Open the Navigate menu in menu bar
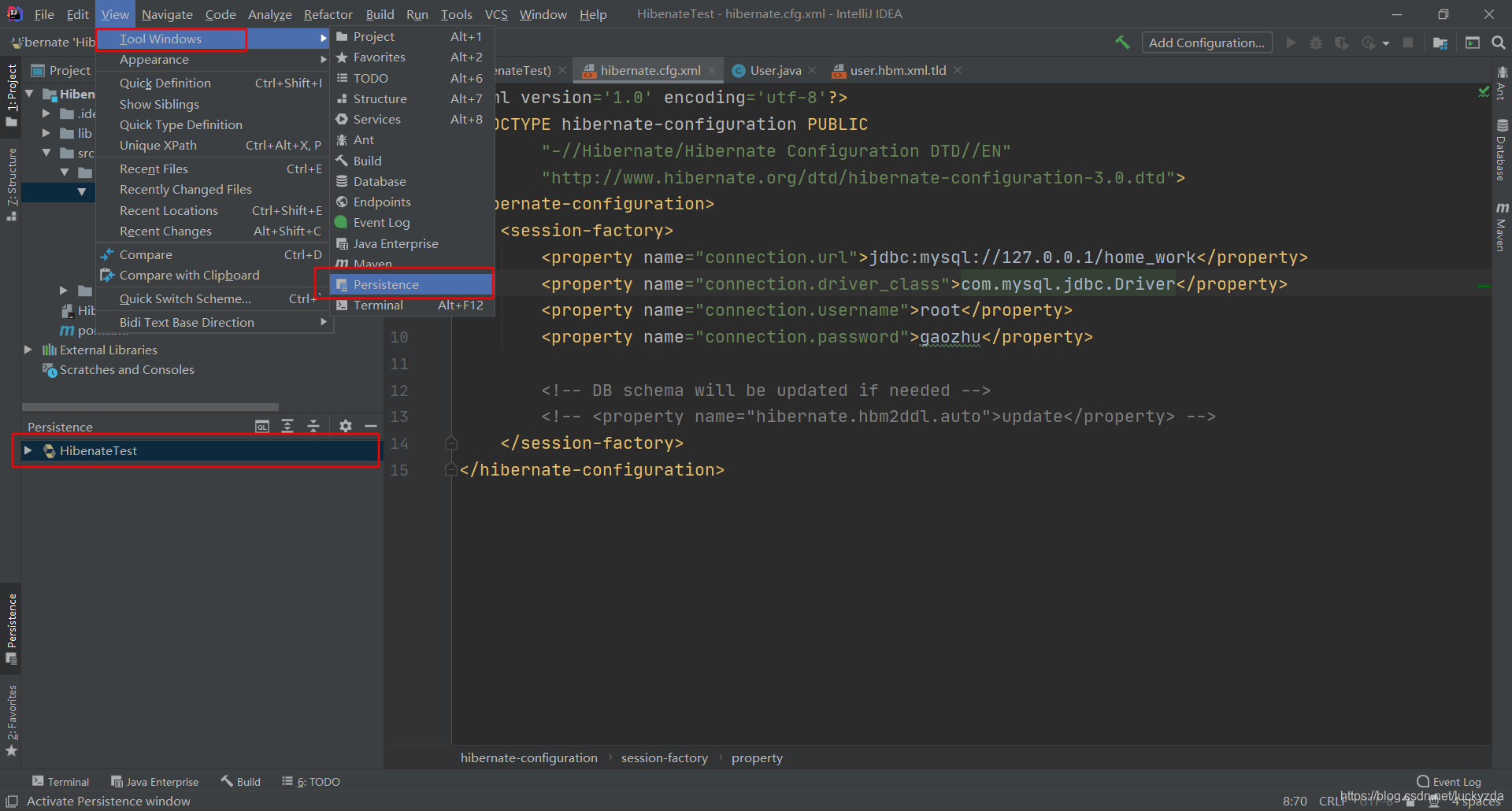 pos(167,14)
